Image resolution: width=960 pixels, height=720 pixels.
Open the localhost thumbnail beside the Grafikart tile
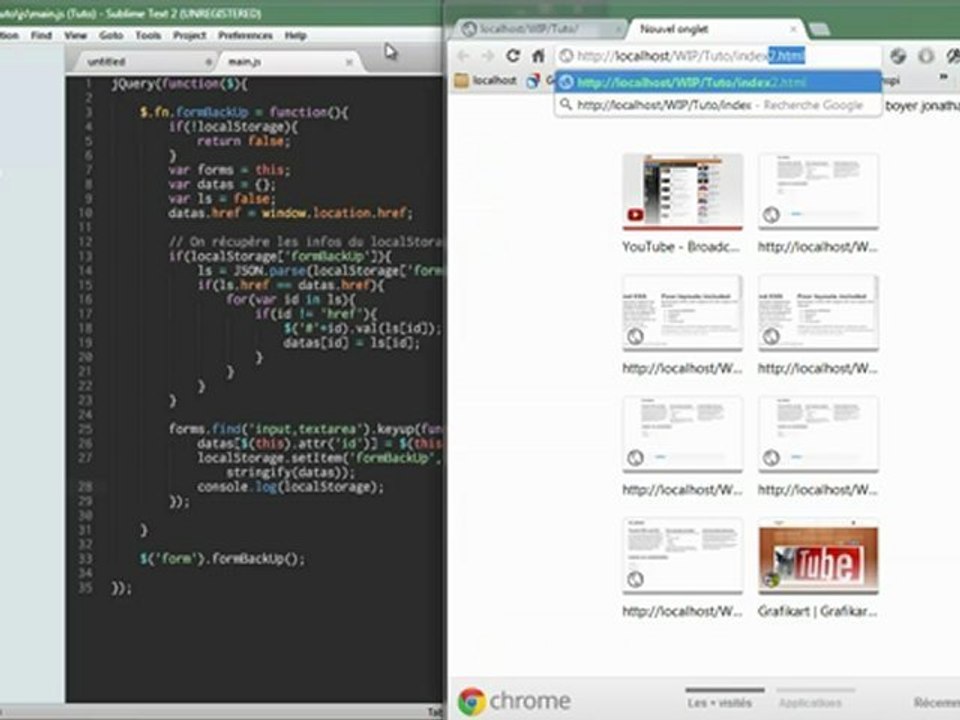pyautogui.click(x=682, y=556)
